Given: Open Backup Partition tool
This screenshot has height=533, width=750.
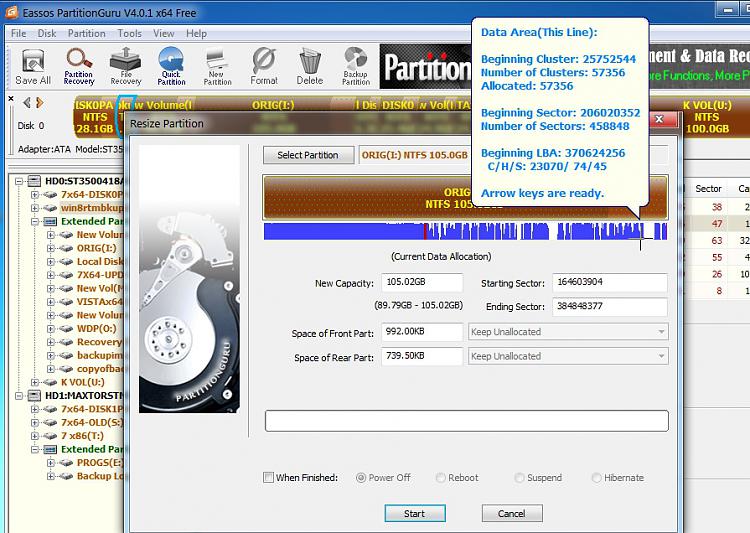Looking at the screenshot, I should coord(356,66).
